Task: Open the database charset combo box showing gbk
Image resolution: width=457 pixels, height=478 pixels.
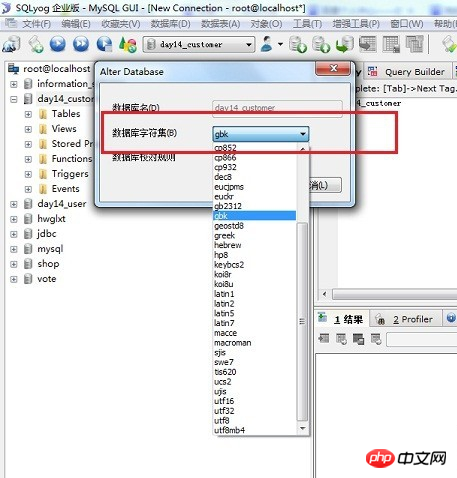Action: pyautogui.click(x=261, y=134)
